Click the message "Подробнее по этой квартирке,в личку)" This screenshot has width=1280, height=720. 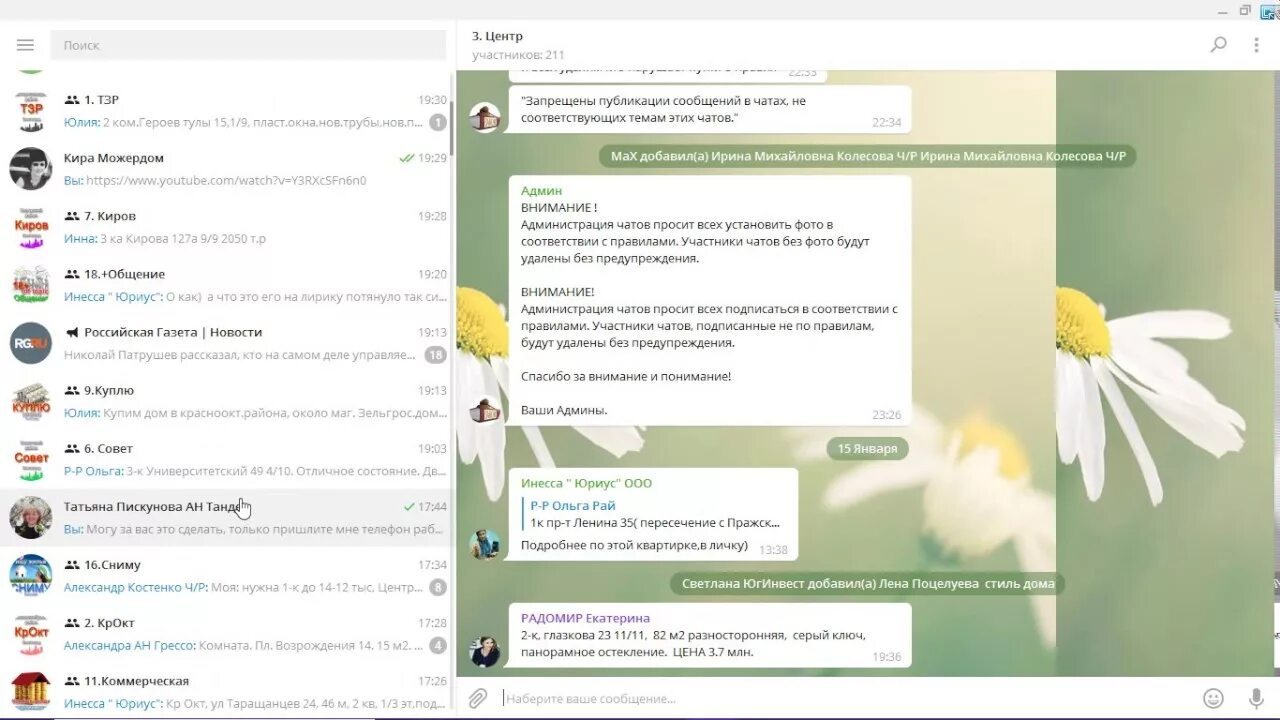[x=634, y=545]
